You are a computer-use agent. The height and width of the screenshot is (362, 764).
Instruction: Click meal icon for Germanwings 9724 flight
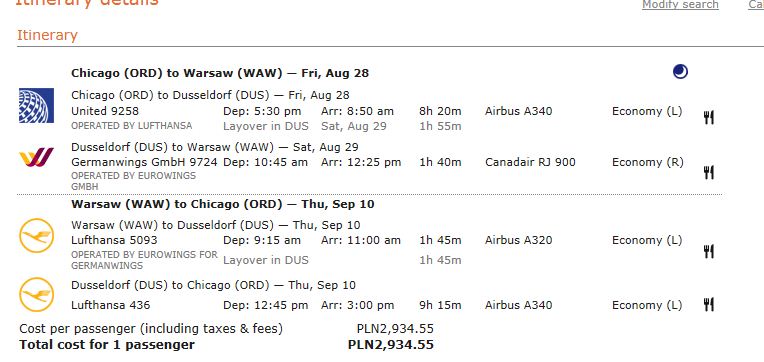[x=709, y=172]
